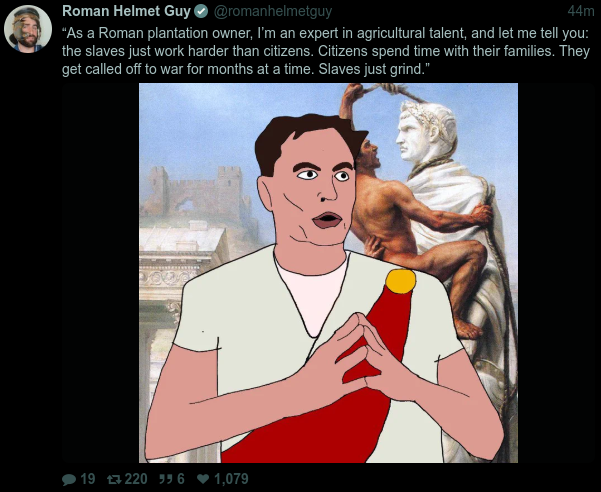Click the 6 quotes count
601x492 pixels.
[181, 479]
